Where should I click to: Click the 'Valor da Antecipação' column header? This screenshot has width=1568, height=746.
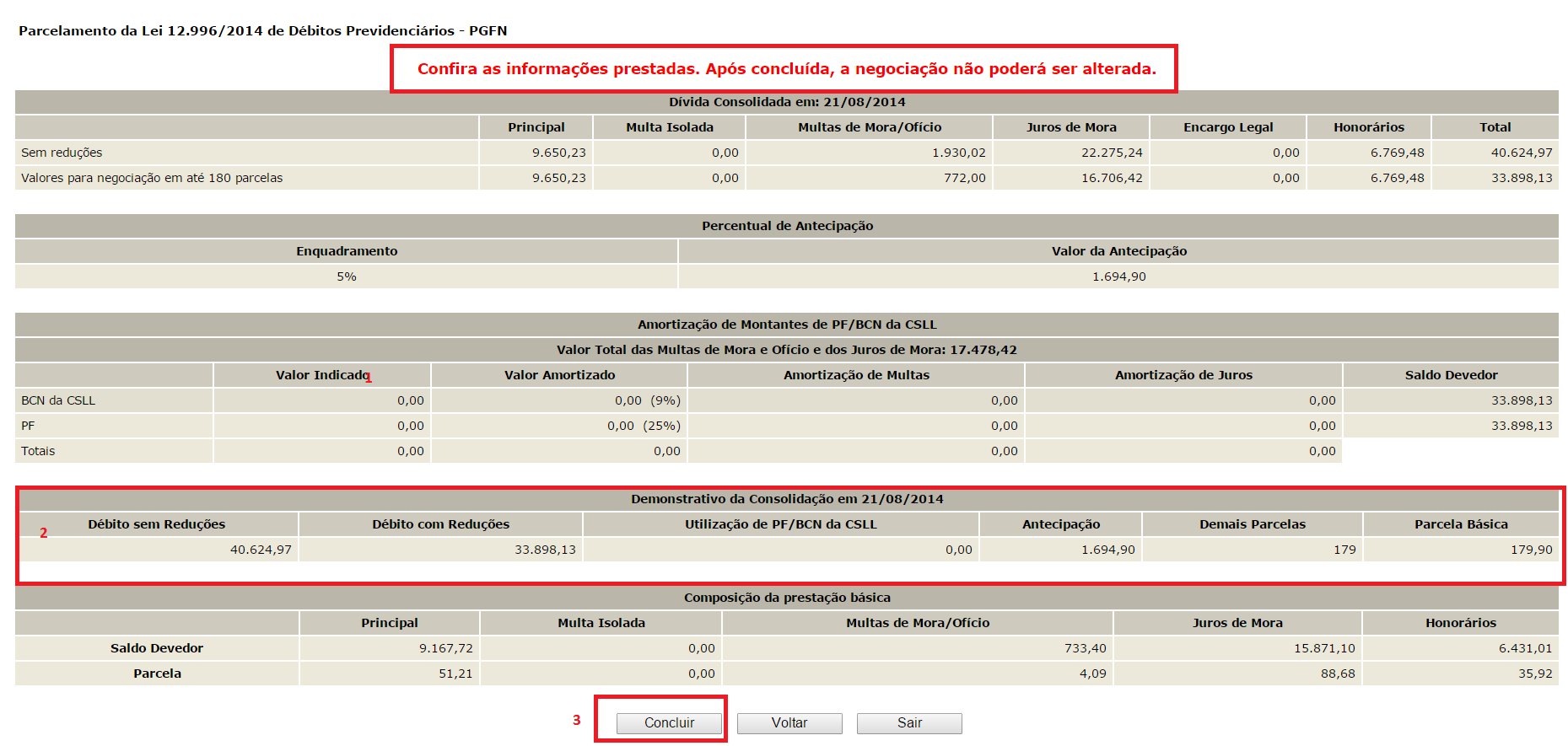[1119, 251]
